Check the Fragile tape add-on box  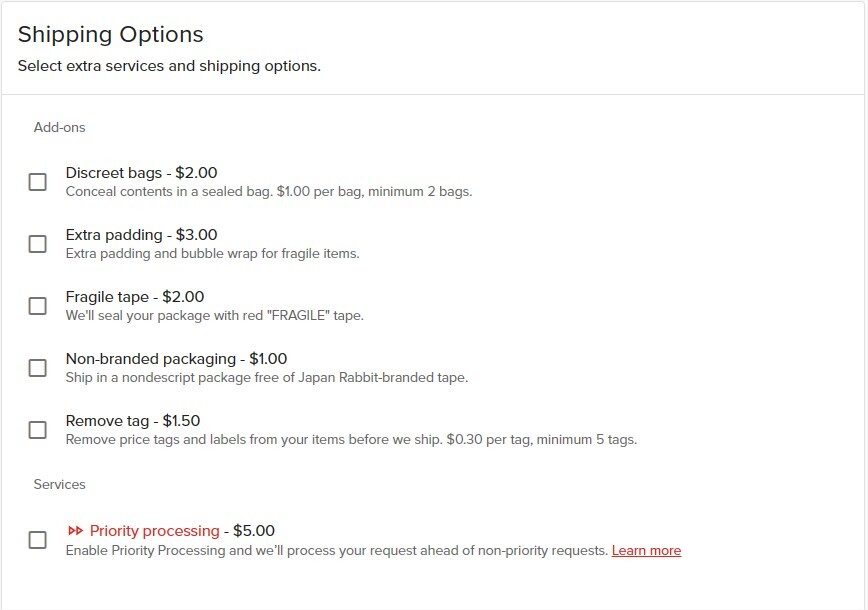(38, 306)
